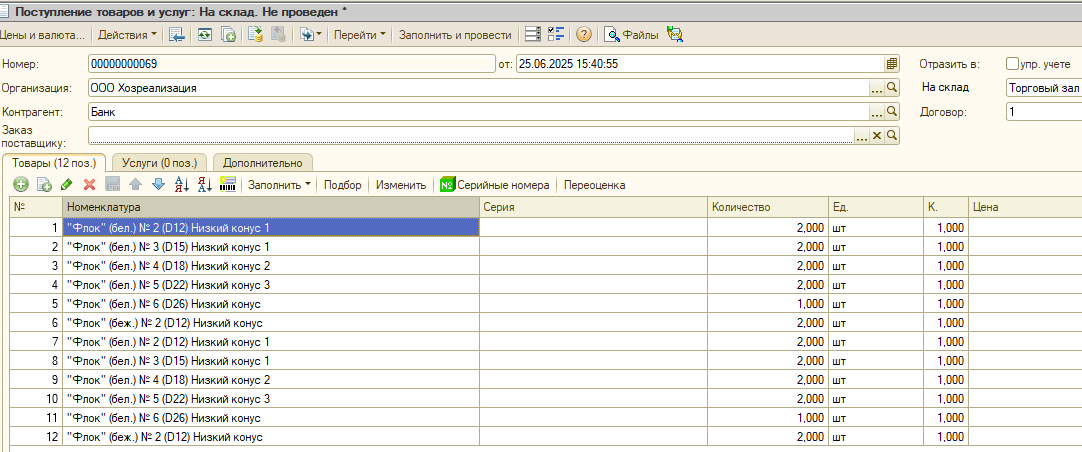The image size is (1082, 452).
Task: Open the Заполнить dropdown in table toolbar
Action: [x=279, y=185]
